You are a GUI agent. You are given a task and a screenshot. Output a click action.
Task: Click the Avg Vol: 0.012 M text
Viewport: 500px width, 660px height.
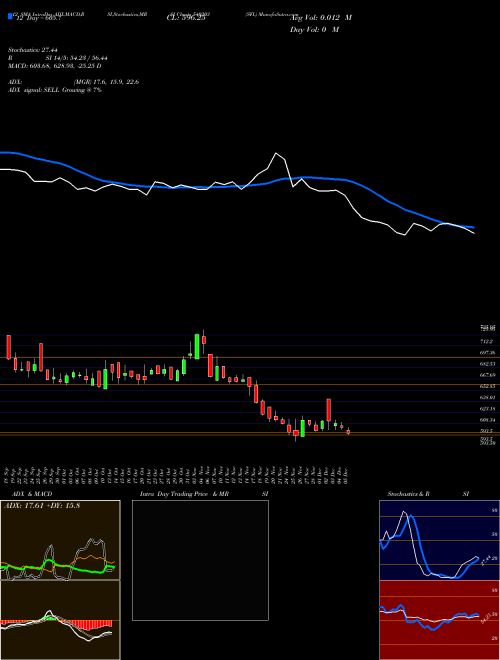point(321,18)
